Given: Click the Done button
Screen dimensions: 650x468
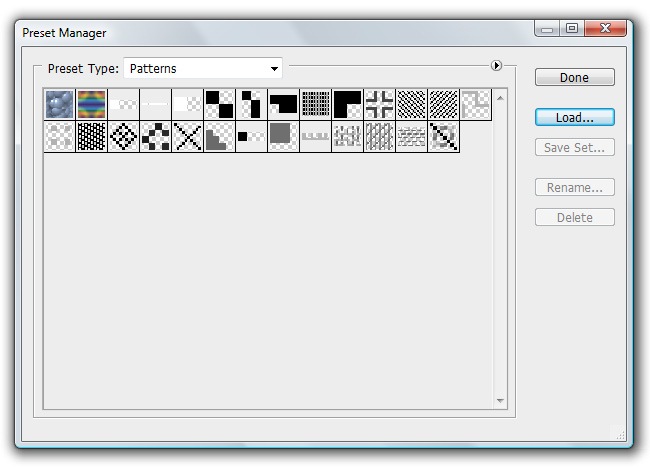Looking at the screenshot, I should click(574, 78).
